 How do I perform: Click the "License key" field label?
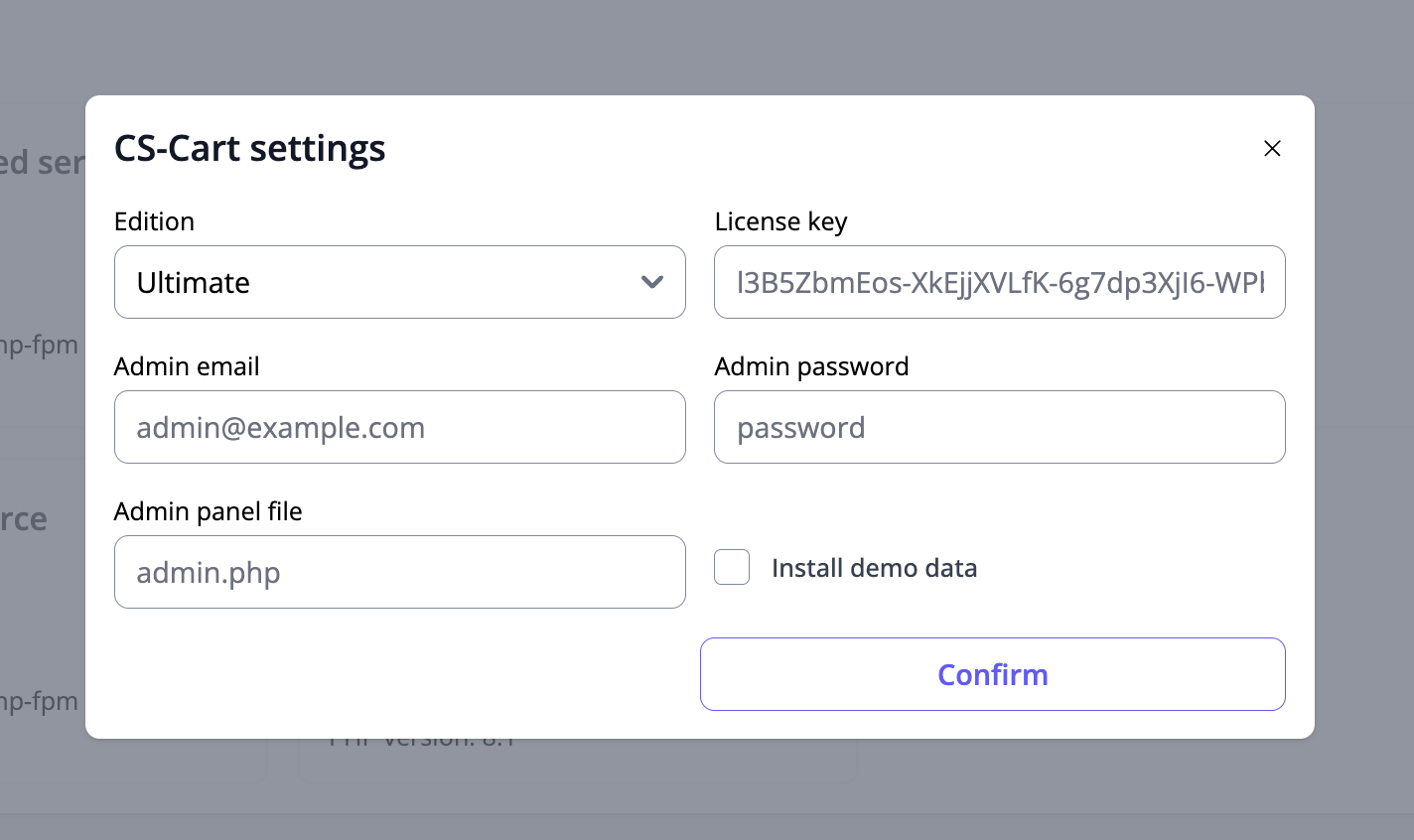point(780,221)
